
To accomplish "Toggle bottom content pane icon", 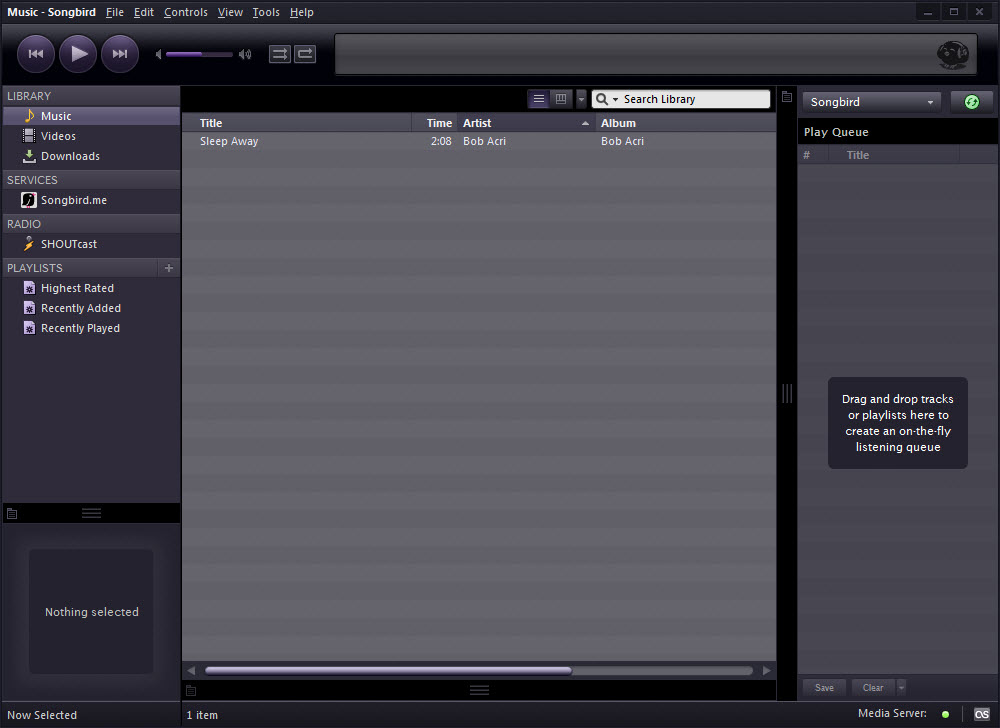I will tap(191, 690).
